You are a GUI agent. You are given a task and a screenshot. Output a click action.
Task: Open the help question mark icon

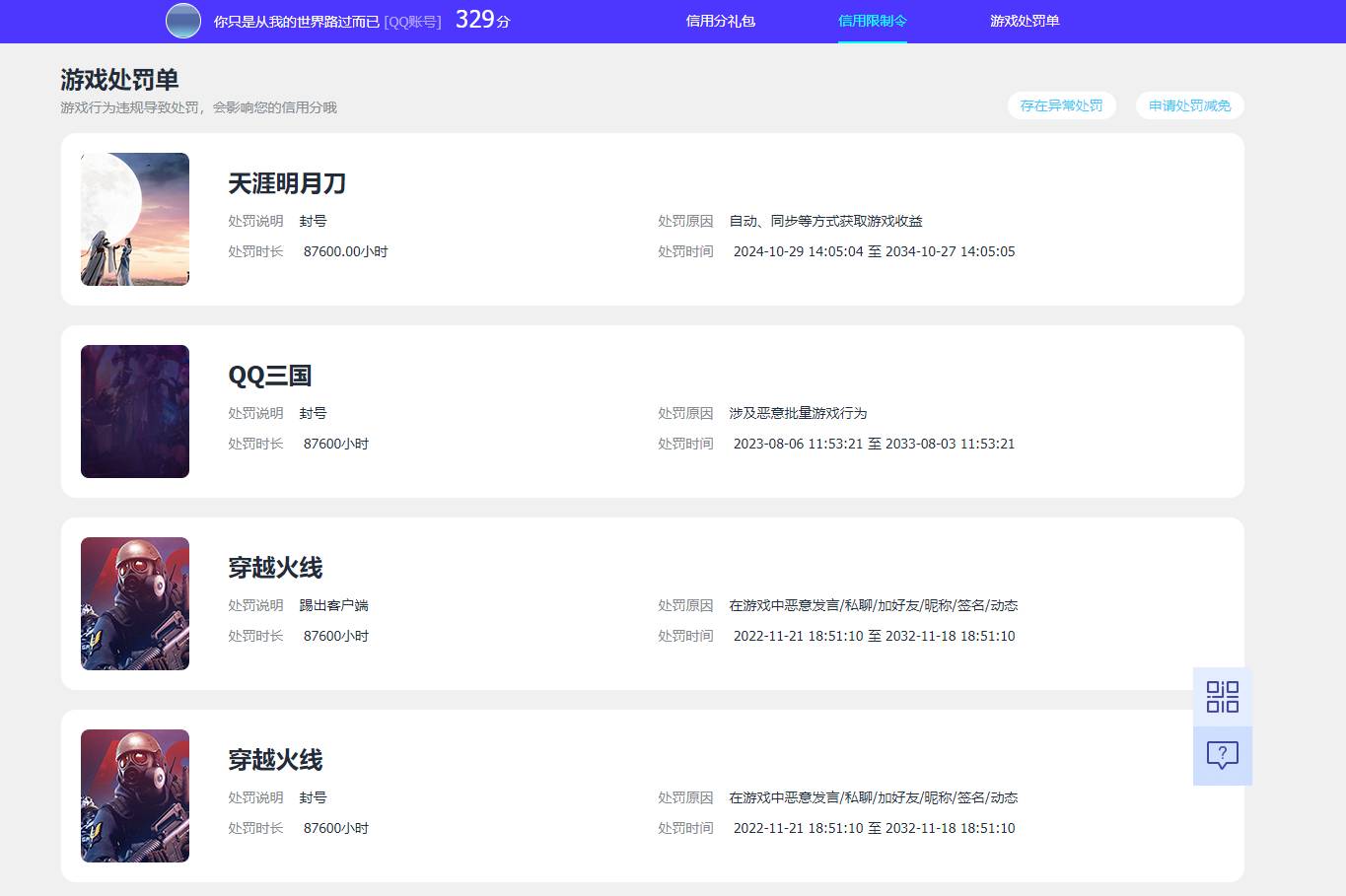(x=1222, y=756)
